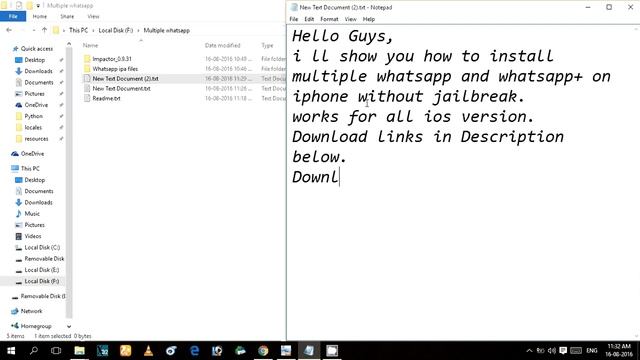Open Quick access in navigation pane

tap(37, 49)
